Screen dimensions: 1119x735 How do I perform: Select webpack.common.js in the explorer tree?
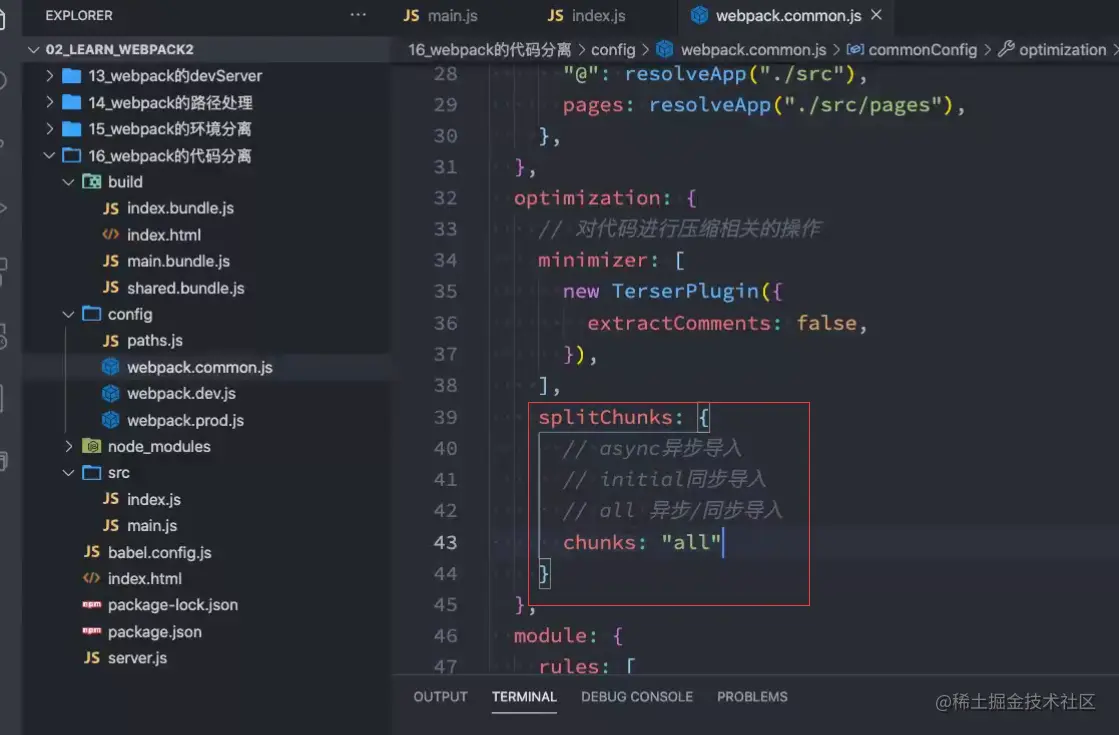pyautogui.click(x=199, y=367)
